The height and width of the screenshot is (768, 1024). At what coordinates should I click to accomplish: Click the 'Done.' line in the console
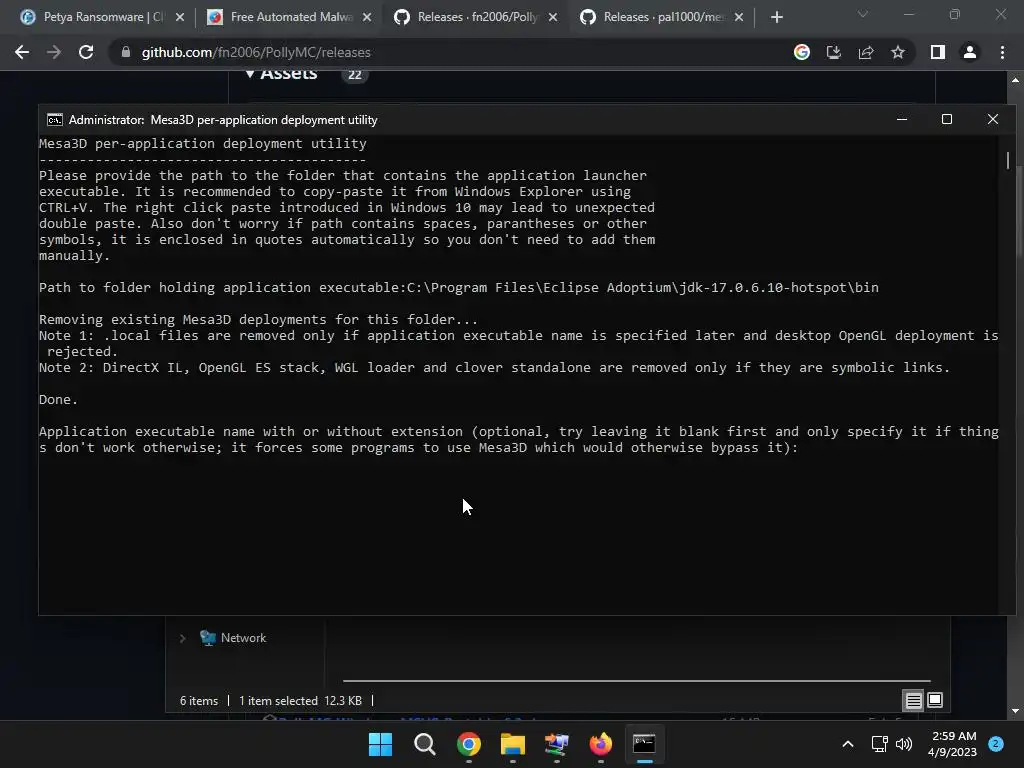(58, 400)
